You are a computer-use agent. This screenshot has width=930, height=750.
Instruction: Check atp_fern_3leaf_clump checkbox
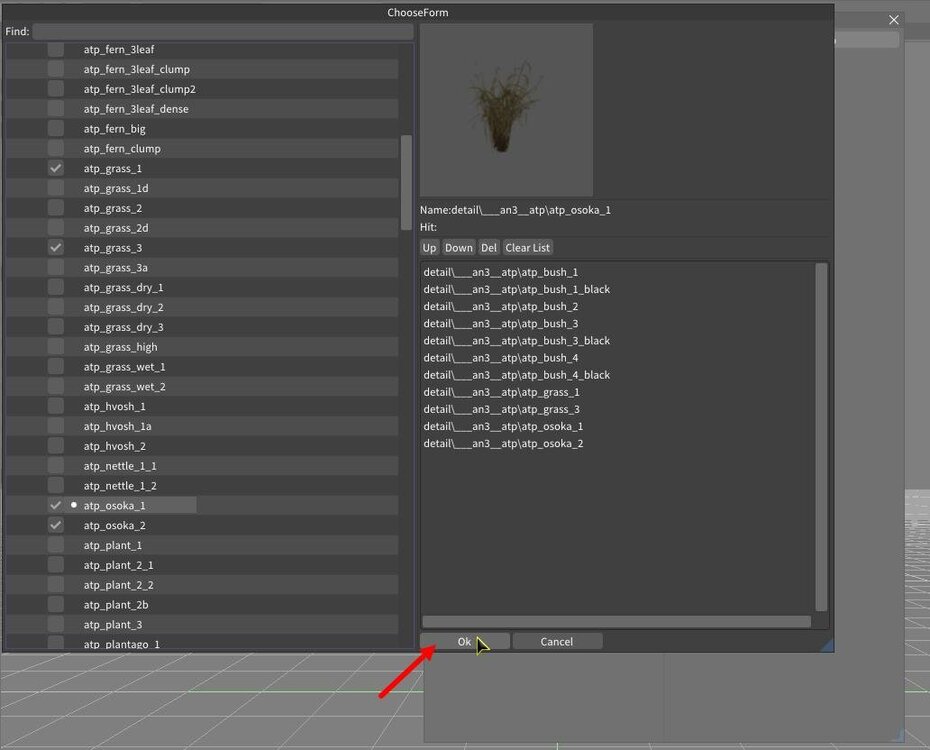coord(56,69)
